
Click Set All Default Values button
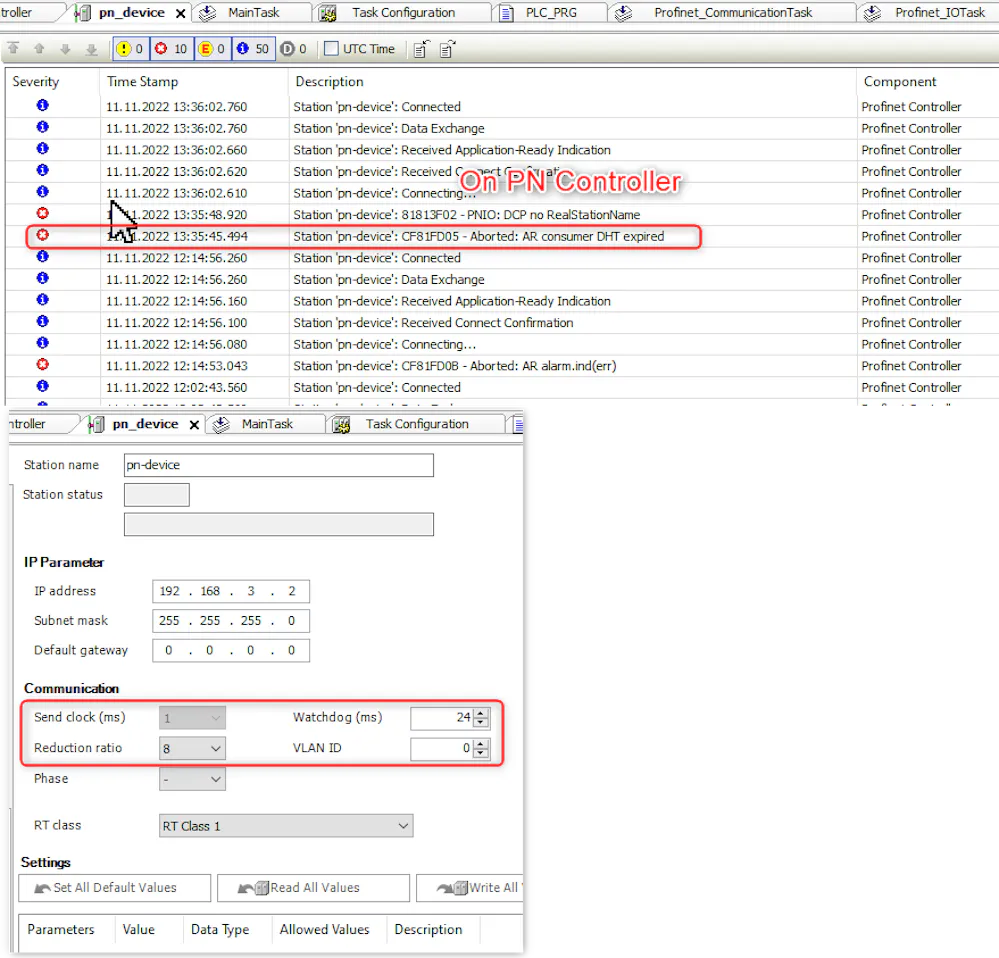(x=114, y=888)
